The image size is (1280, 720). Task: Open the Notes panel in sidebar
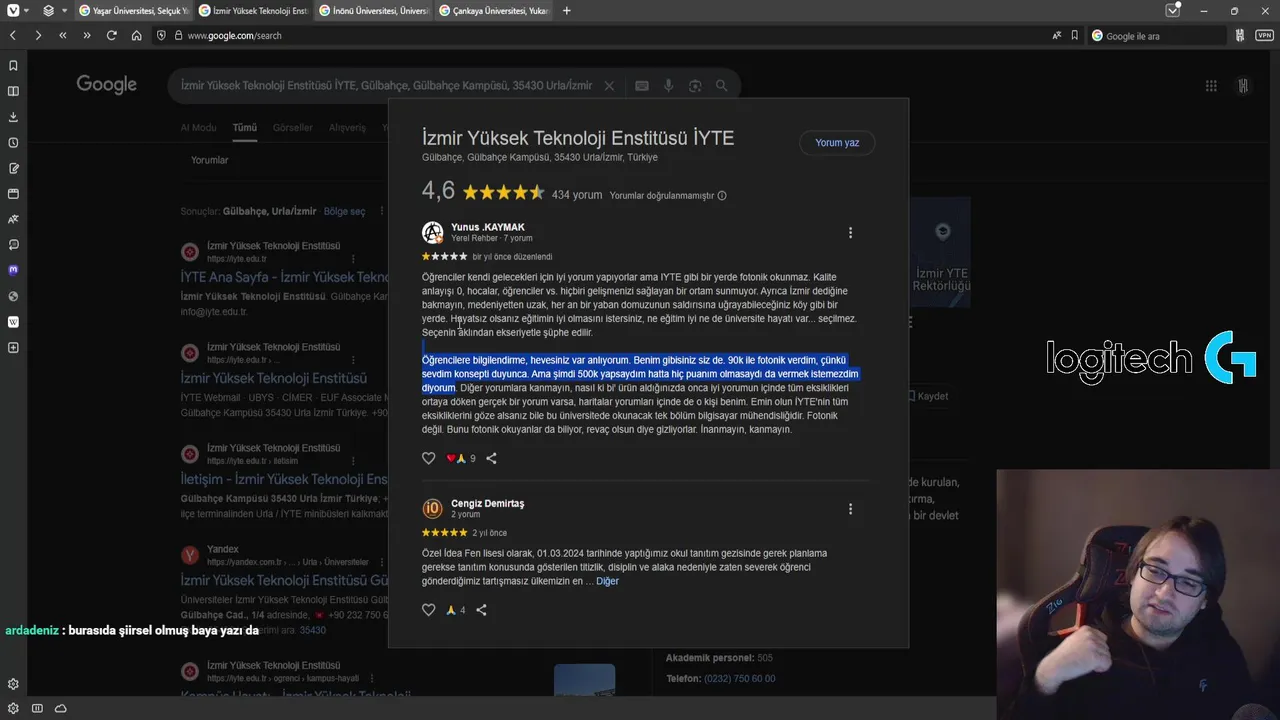(x=13, y=168)
